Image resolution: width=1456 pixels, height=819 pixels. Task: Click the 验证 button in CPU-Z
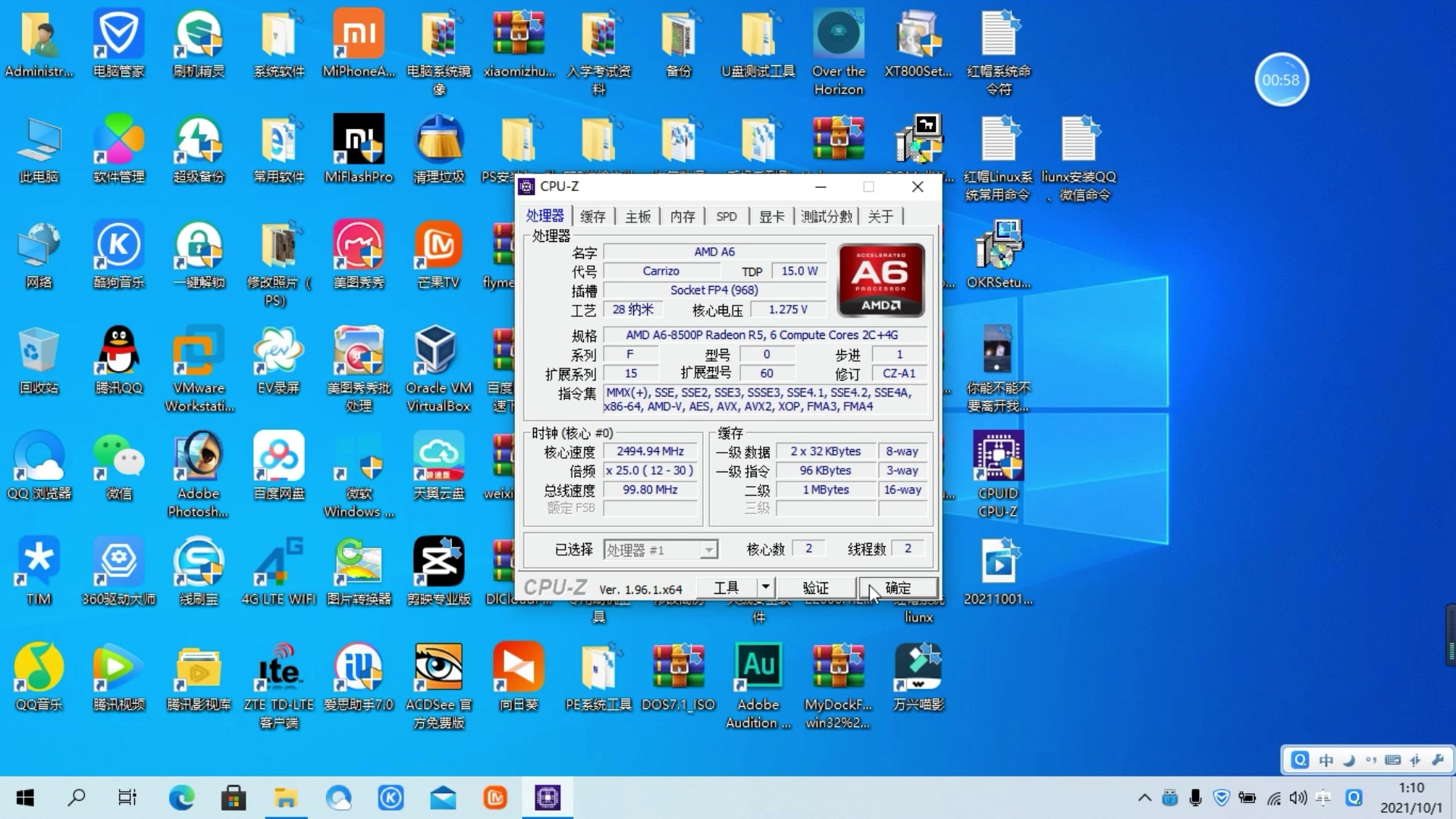[815, 588]
